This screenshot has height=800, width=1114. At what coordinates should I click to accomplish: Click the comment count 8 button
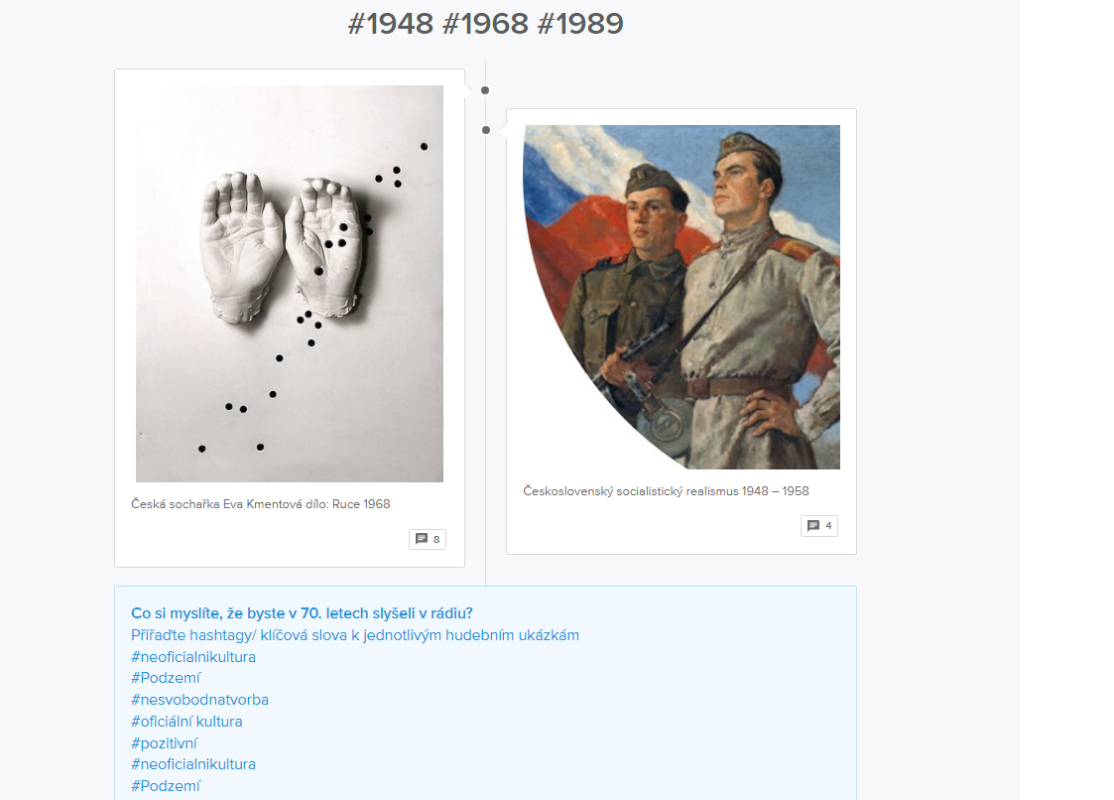point(428,539)
